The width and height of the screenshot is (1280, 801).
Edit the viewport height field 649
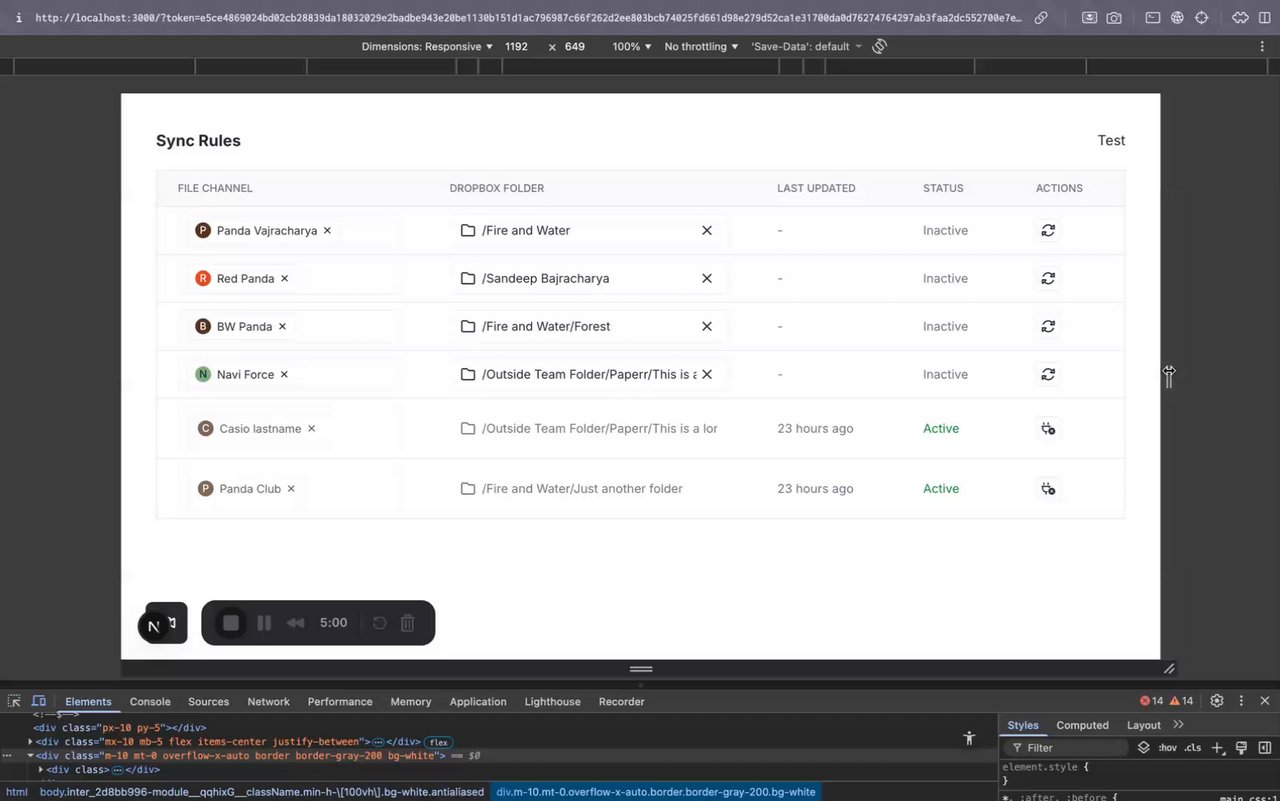tap(575, 46)
